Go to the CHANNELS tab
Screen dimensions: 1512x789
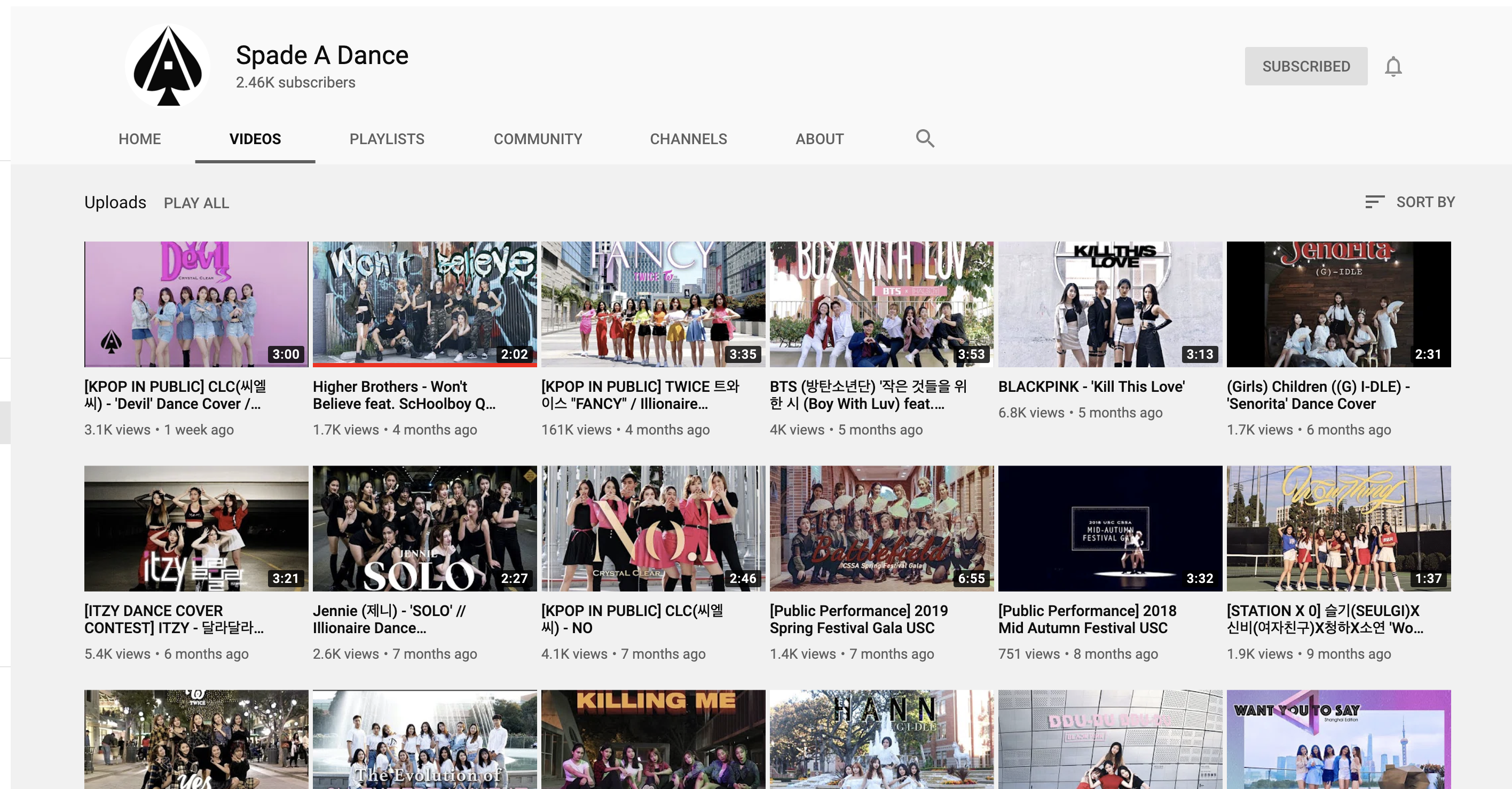[x=688, y=139]
